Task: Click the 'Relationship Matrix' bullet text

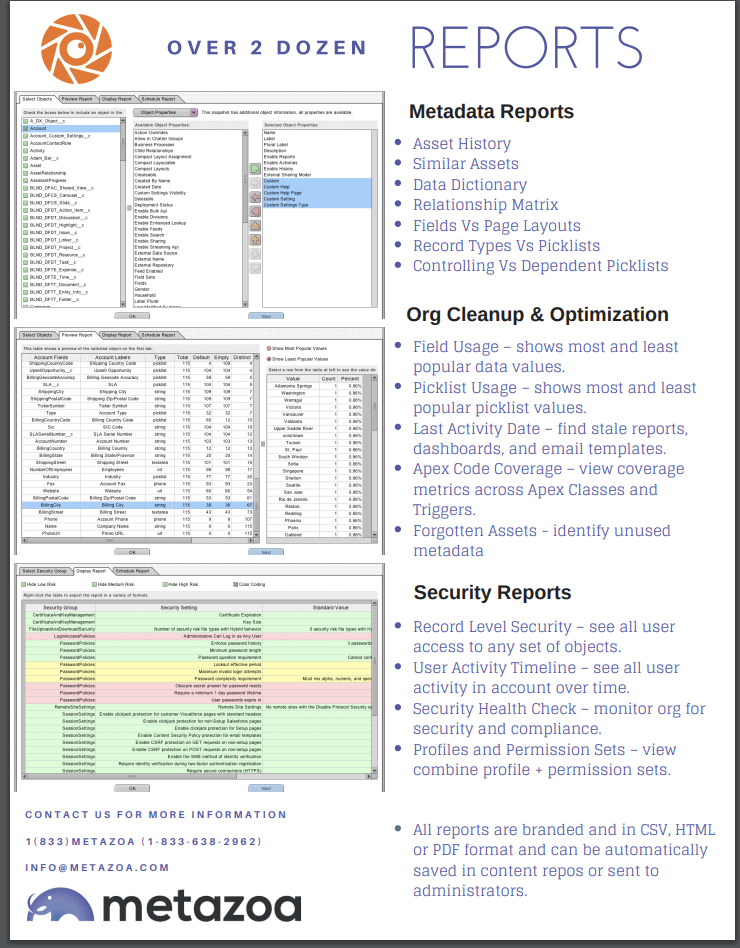Action: (485, 204)
